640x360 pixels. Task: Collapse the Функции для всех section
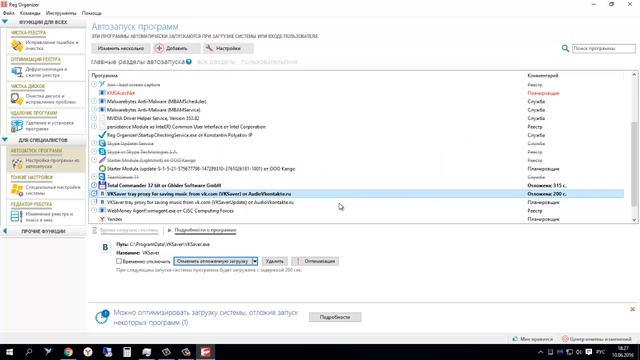(x=4, y=22)
